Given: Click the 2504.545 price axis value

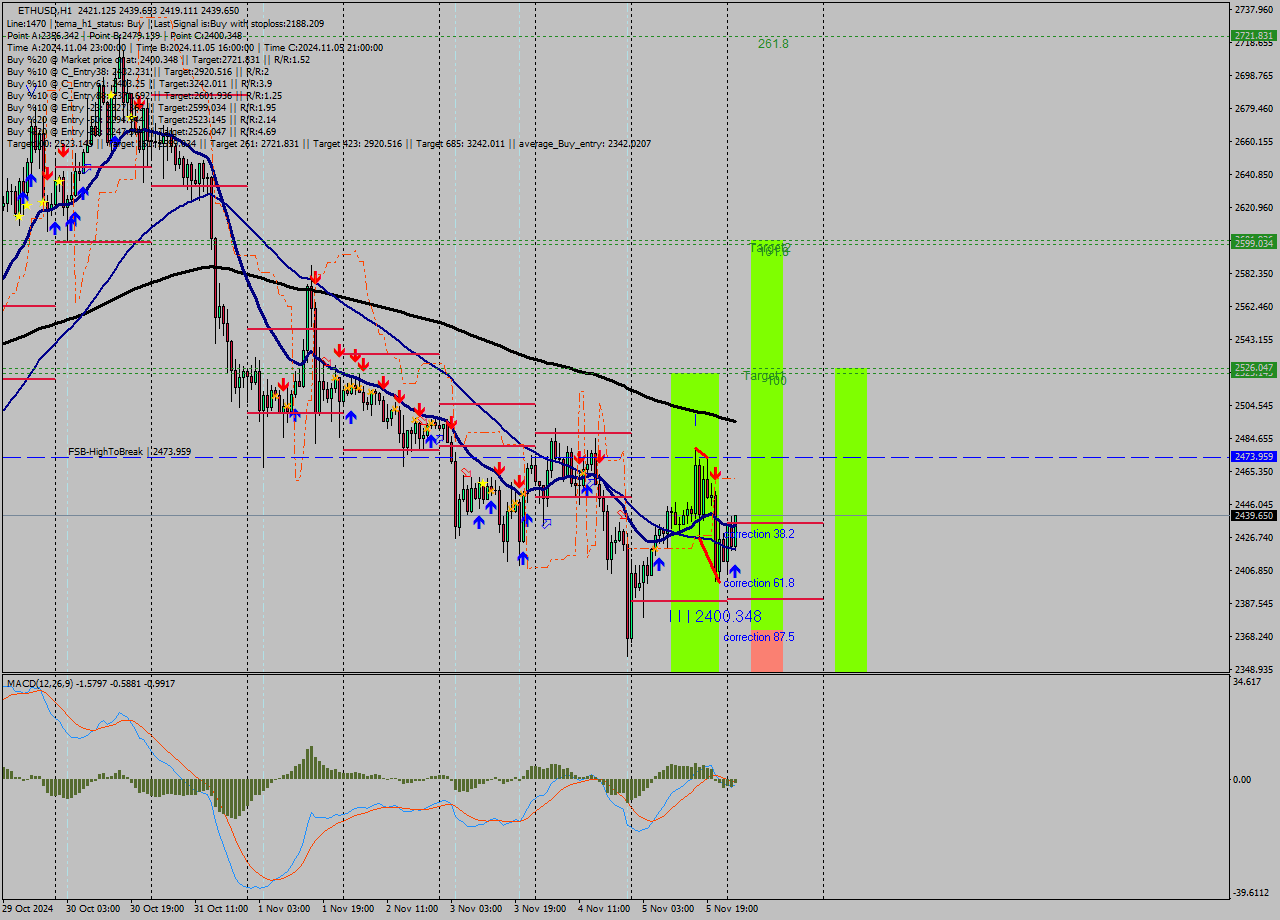Looking at the screenshot, I should pos(1254,405).
